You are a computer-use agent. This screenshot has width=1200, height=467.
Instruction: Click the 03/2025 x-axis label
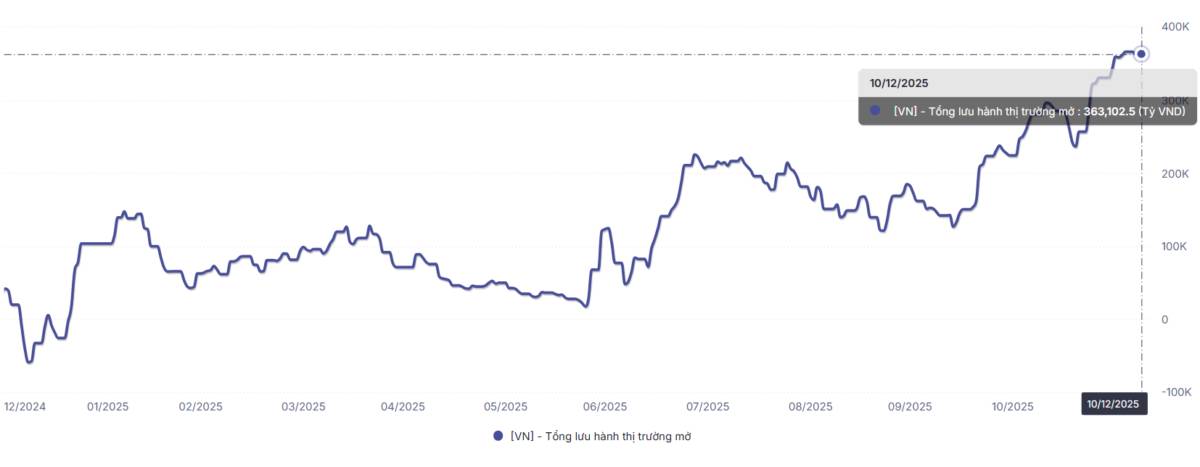pyautogui.click(x=303, y=407)
